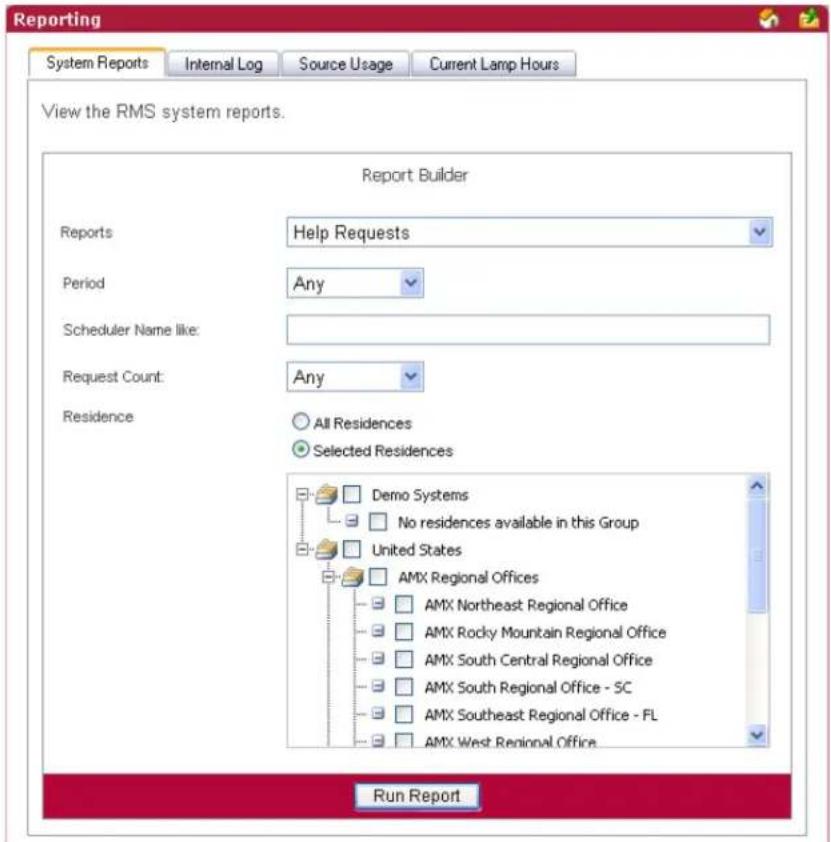Select the United States tree label

click(x=417, y=550)
